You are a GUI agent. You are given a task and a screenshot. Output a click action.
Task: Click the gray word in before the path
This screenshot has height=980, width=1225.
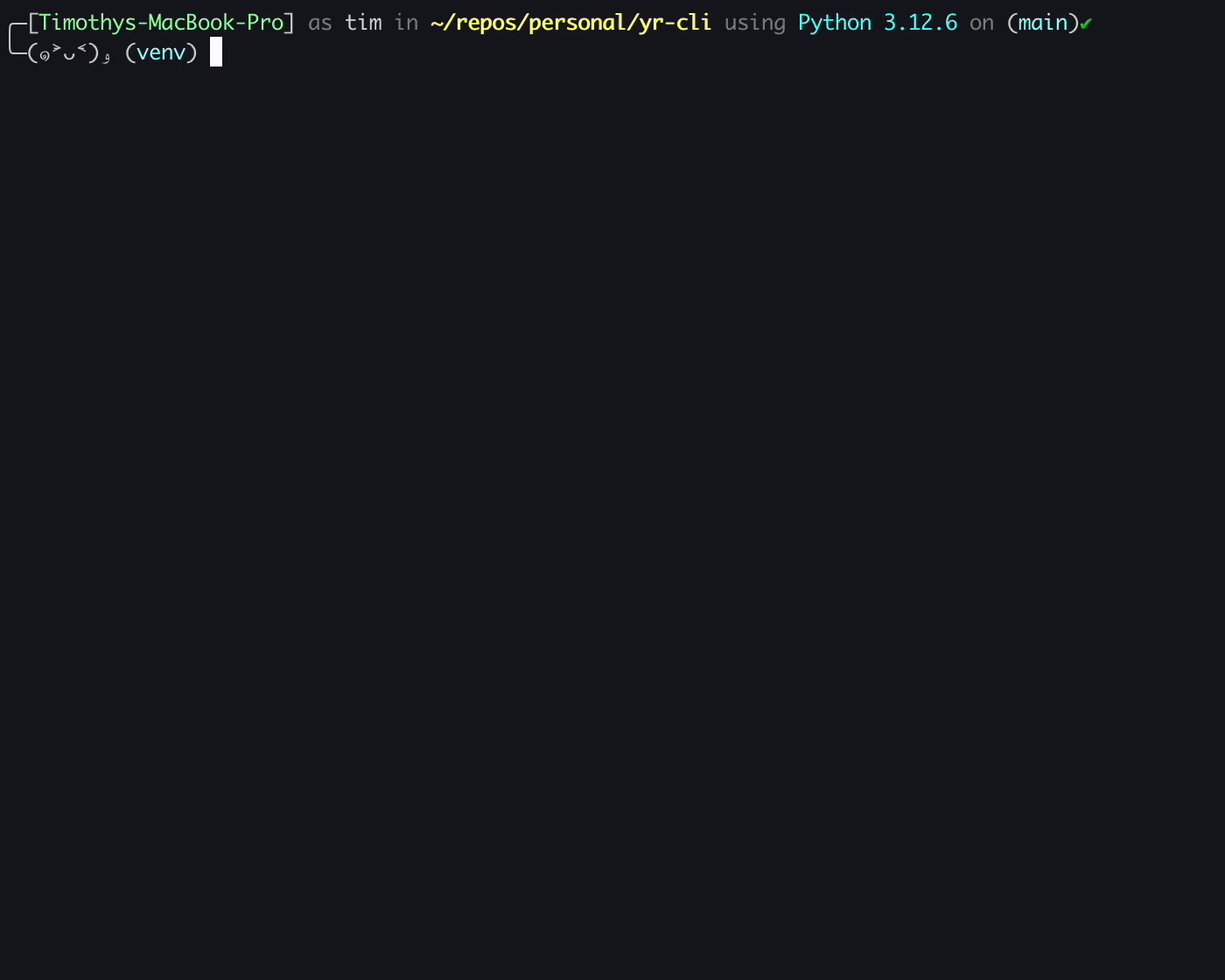coord(406,23)
